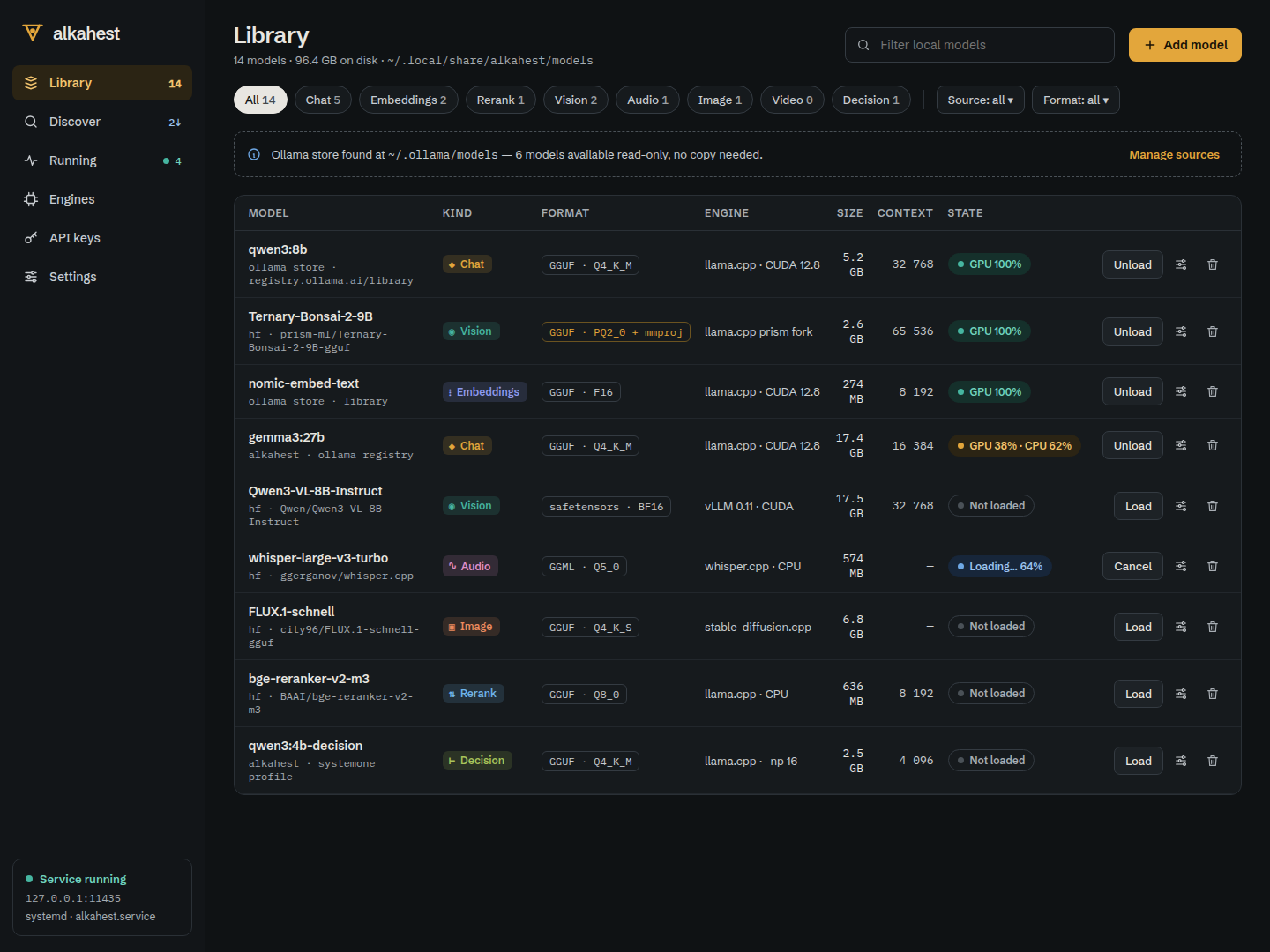Filter by Chat 5 models
This screenshot has width=1270, height=952.
coord(323,100)
